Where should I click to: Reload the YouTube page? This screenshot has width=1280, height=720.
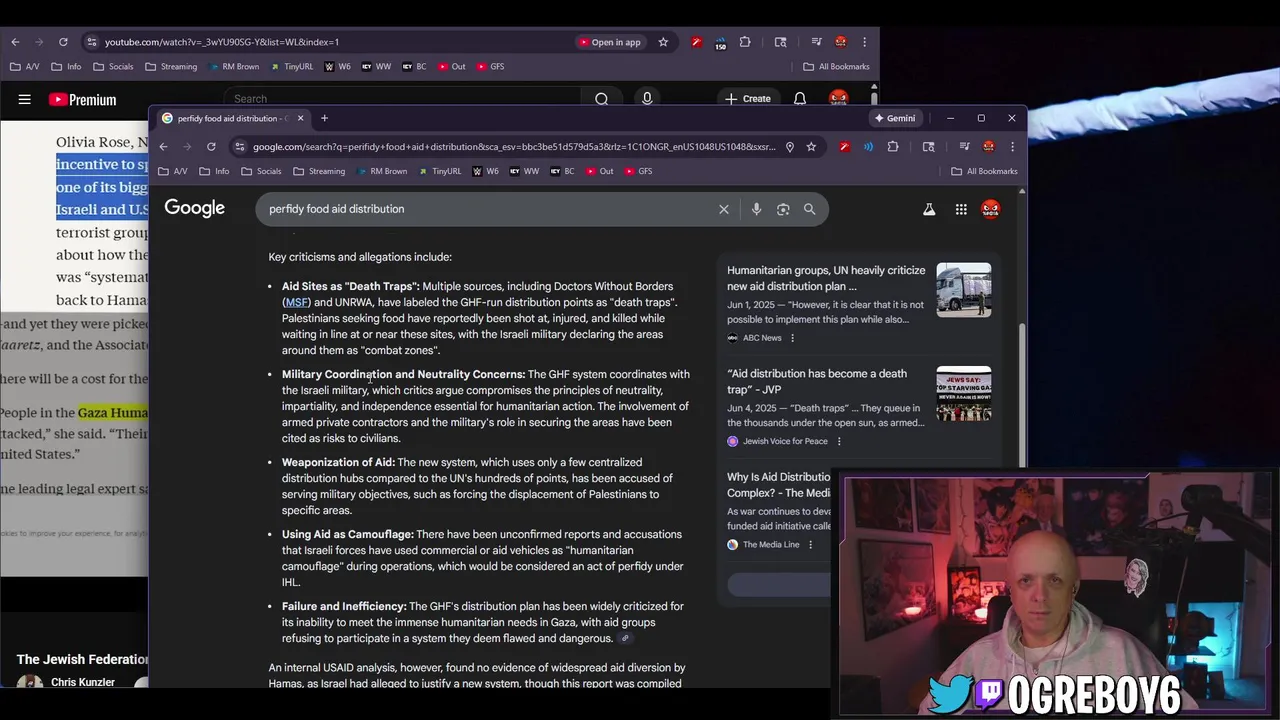63,42
